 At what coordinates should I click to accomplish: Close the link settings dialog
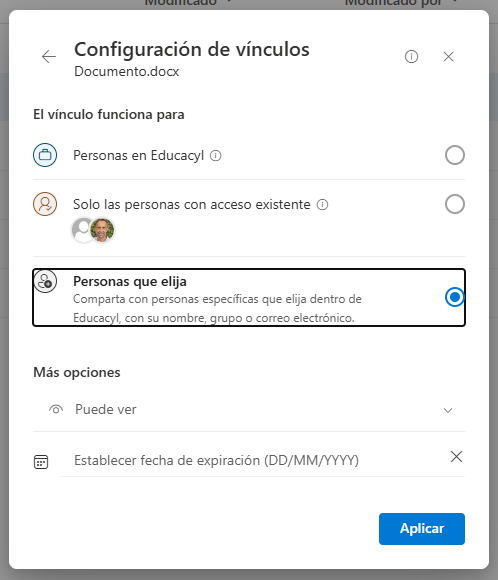pyautogui.click(x=448, y=57)
